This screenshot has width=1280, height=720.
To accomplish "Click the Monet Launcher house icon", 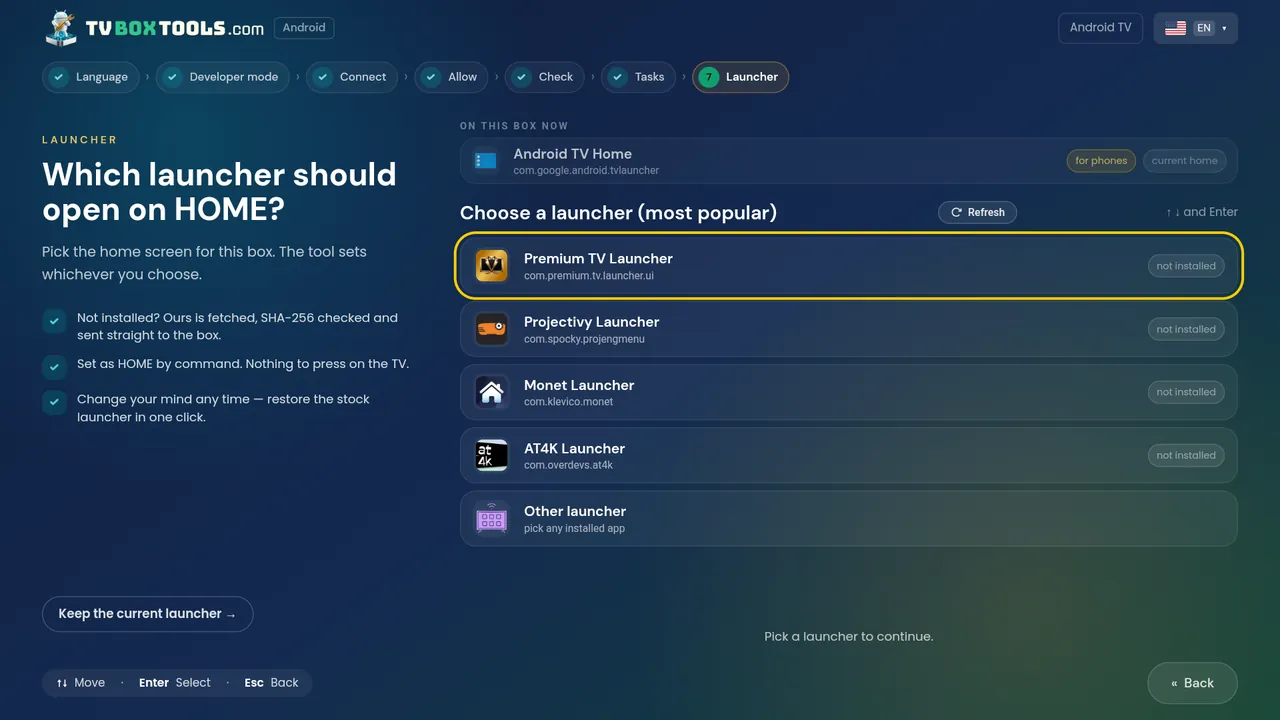I will [491, 392].
